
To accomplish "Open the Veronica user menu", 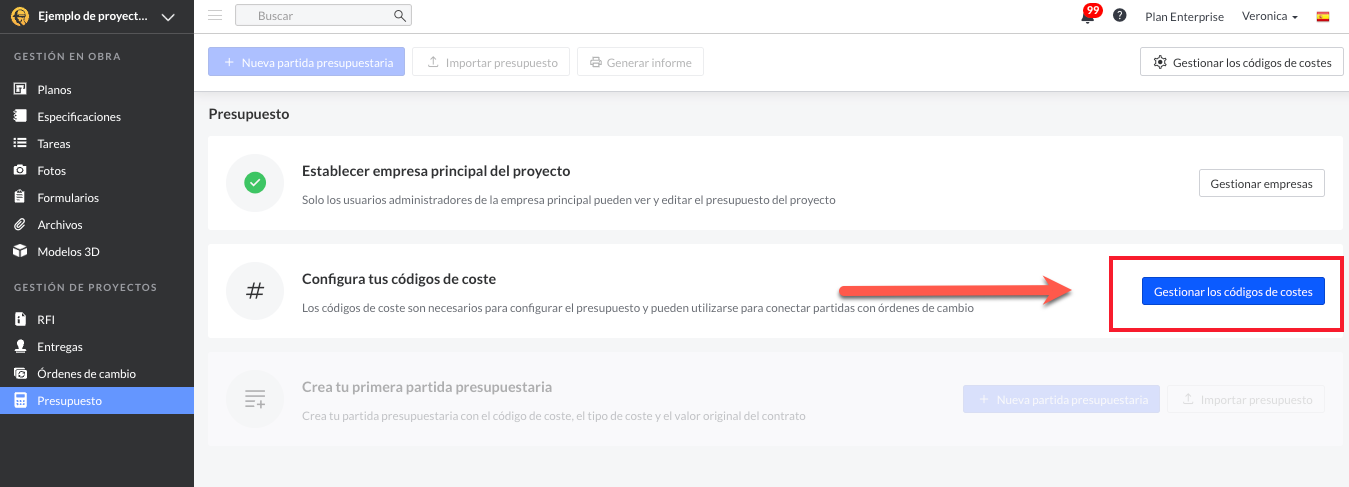I will (x=1270, y=16).
